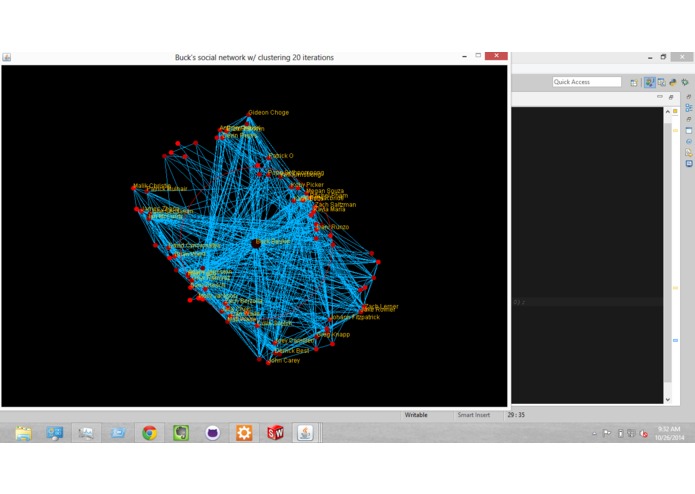Click the Action Center flag tray icon

pyautogui.click(x=606, y=433)
